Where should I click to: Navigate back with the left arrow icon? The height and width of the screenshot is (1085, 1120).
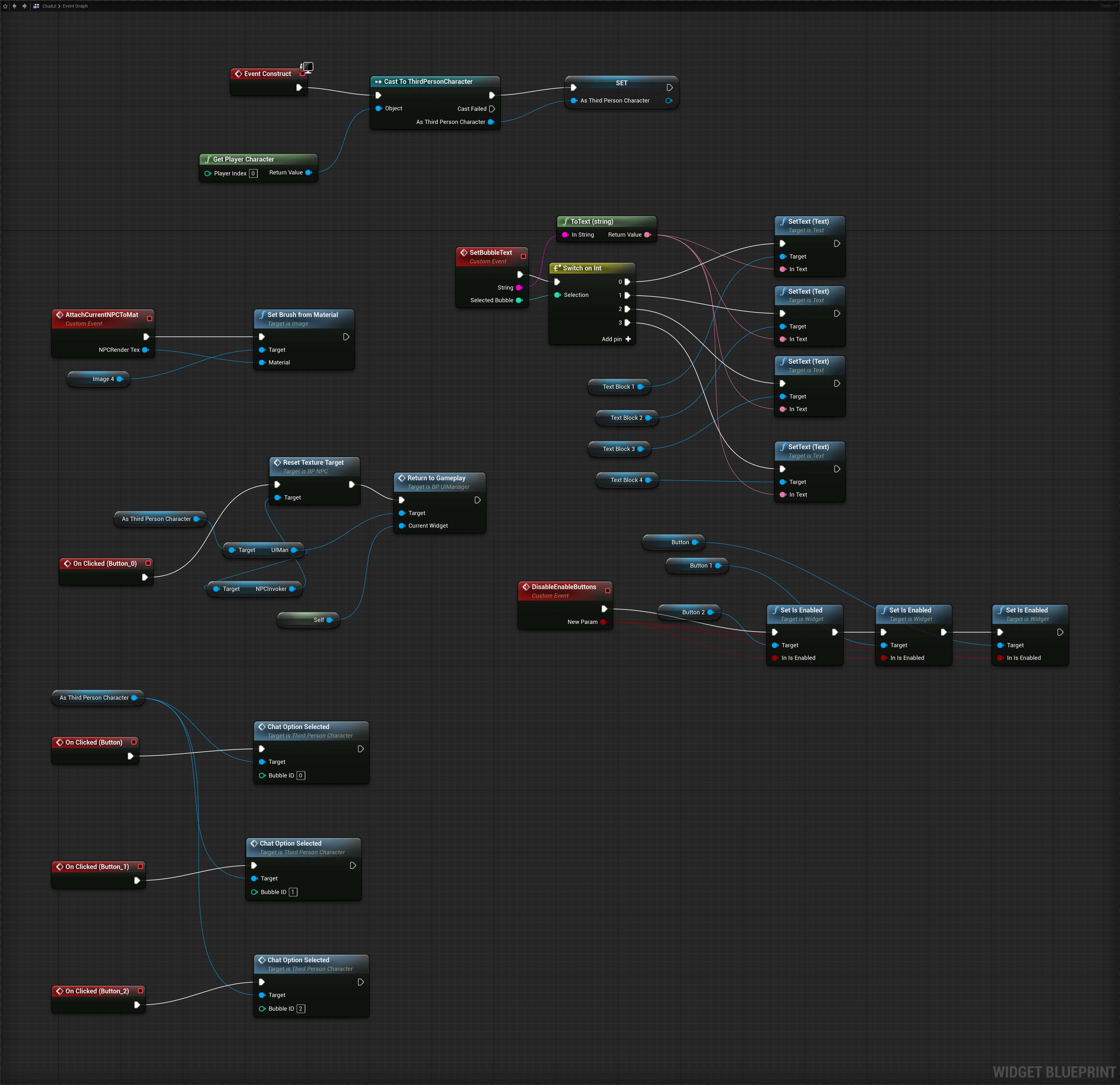coord(14,6)
